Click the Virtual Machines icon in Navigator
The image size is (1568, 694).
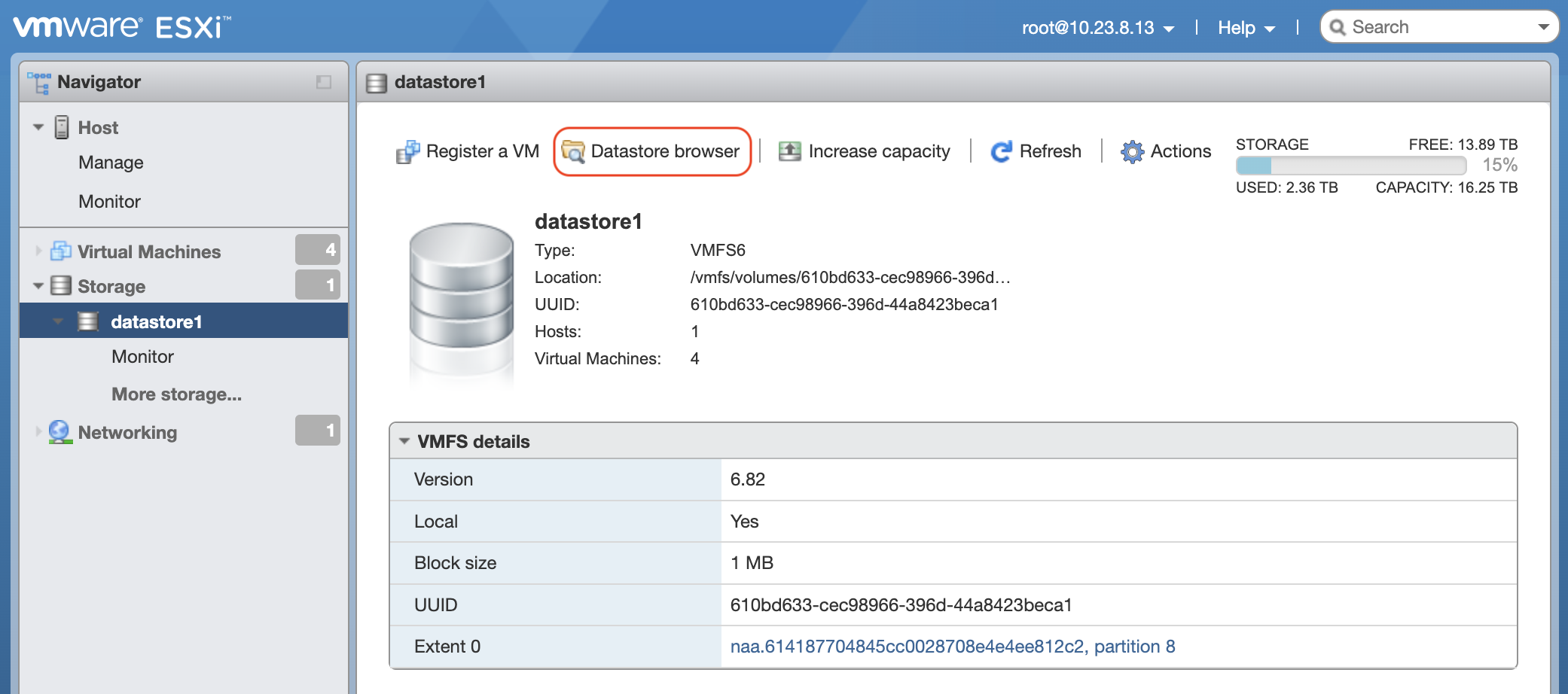[61, 251]
